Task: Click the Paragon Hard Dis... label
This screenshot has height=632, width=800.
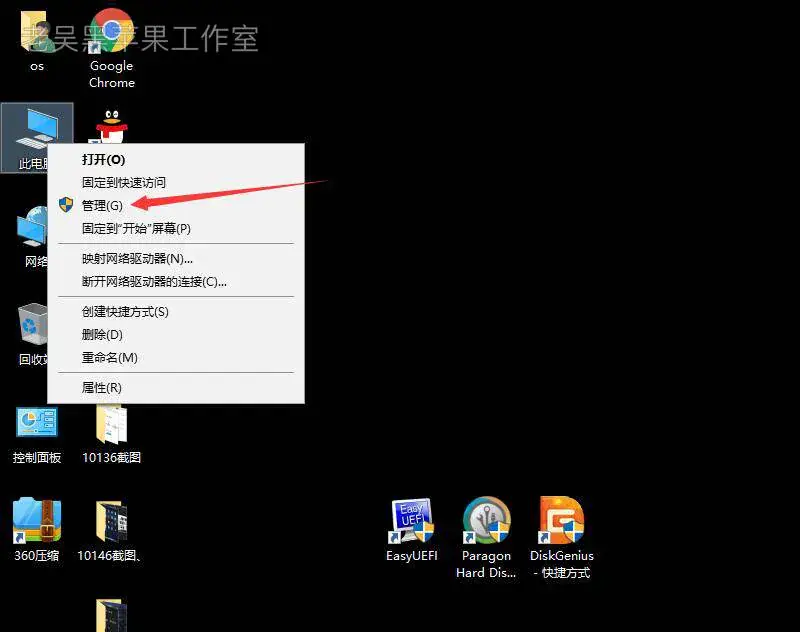Action: 486,564
